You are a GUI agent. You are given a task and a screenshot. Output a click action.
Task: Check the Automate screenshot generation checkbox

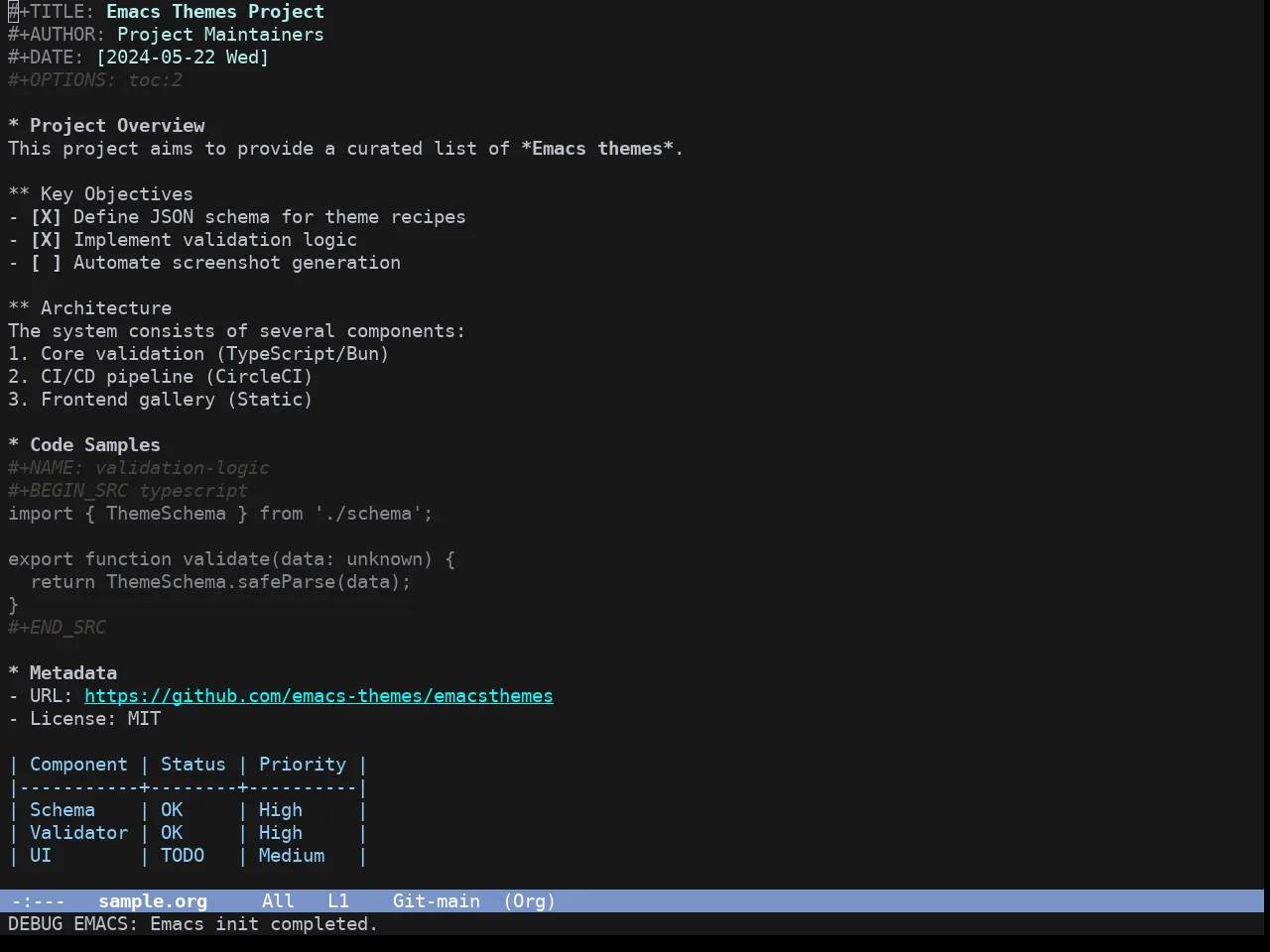pyautogui.click(x=46, y=263)
